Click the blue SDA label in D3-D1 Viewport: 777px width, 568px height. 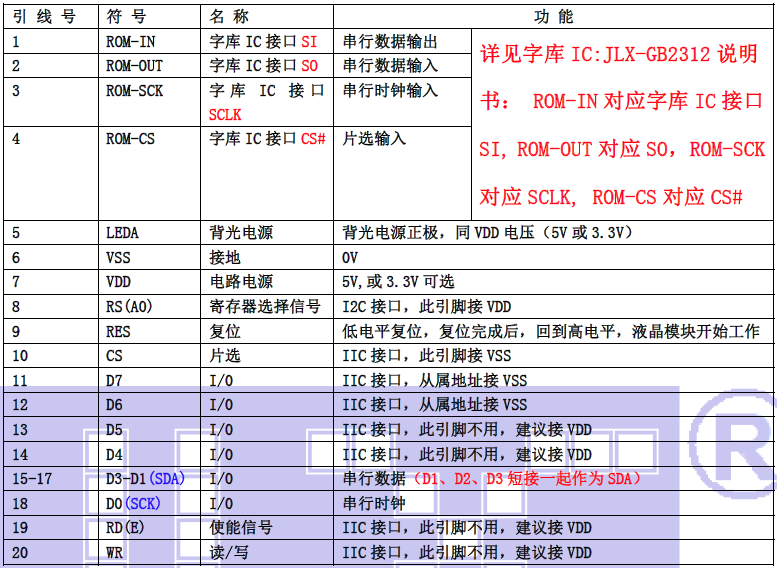click(x=166, y=480)
